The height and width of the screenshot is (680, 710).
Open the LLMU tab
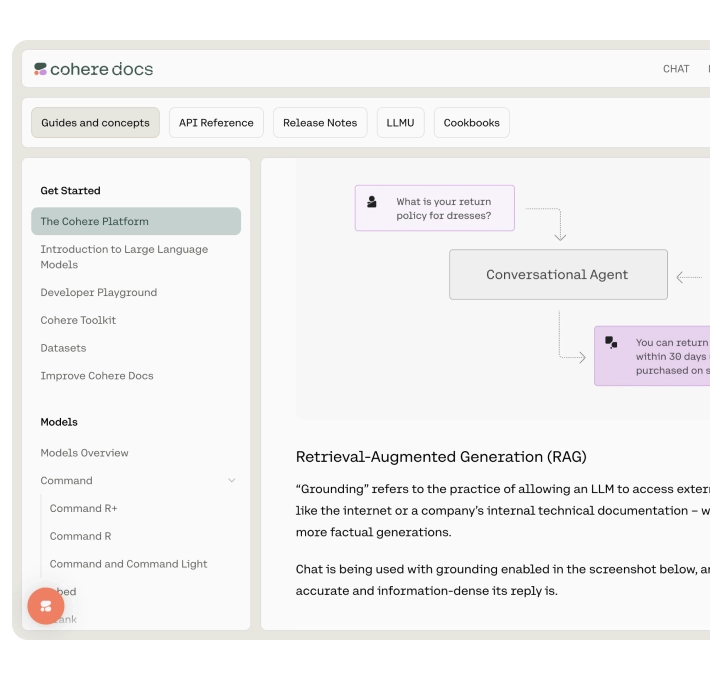coord(400,123)
